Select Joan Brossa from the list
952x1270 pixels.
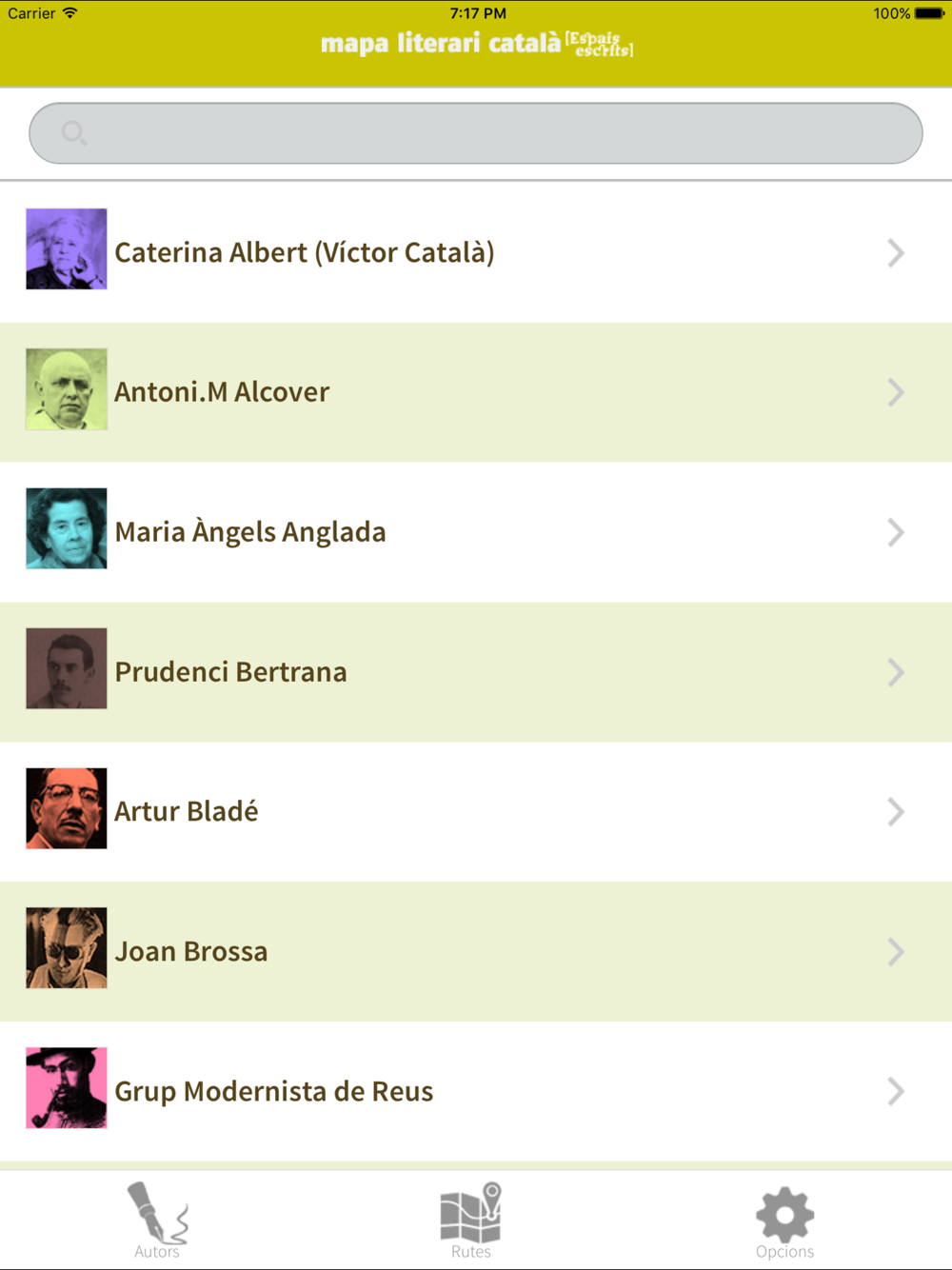(x=476, y=952)
